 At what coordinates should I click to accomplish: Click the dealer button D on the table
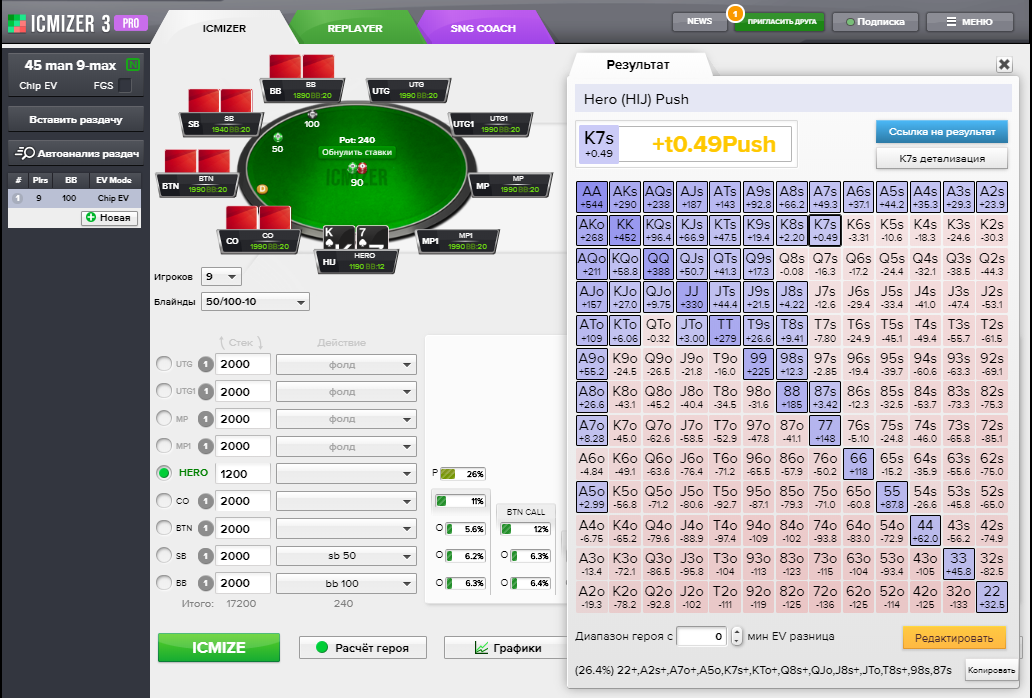tap(262, 189)
